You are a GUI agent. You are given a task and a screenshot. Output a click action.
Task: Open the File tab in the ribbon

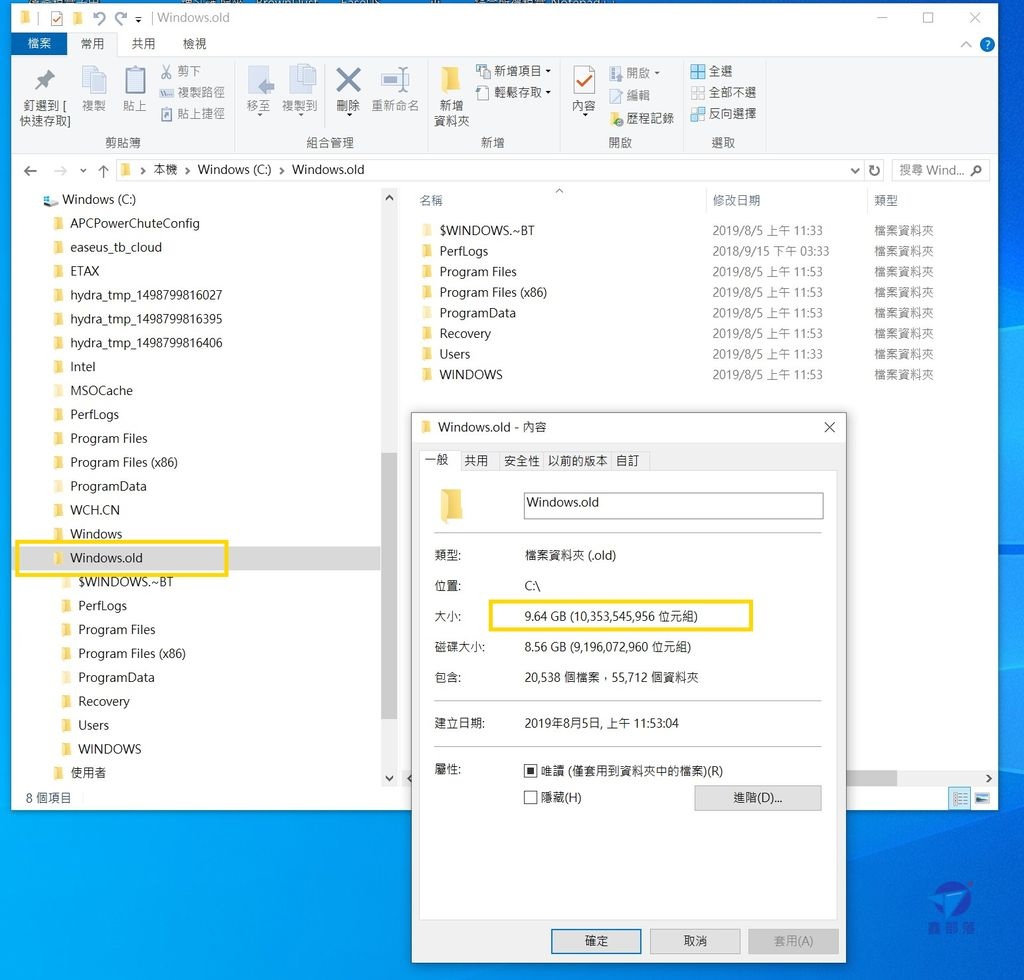pos(39,44)
